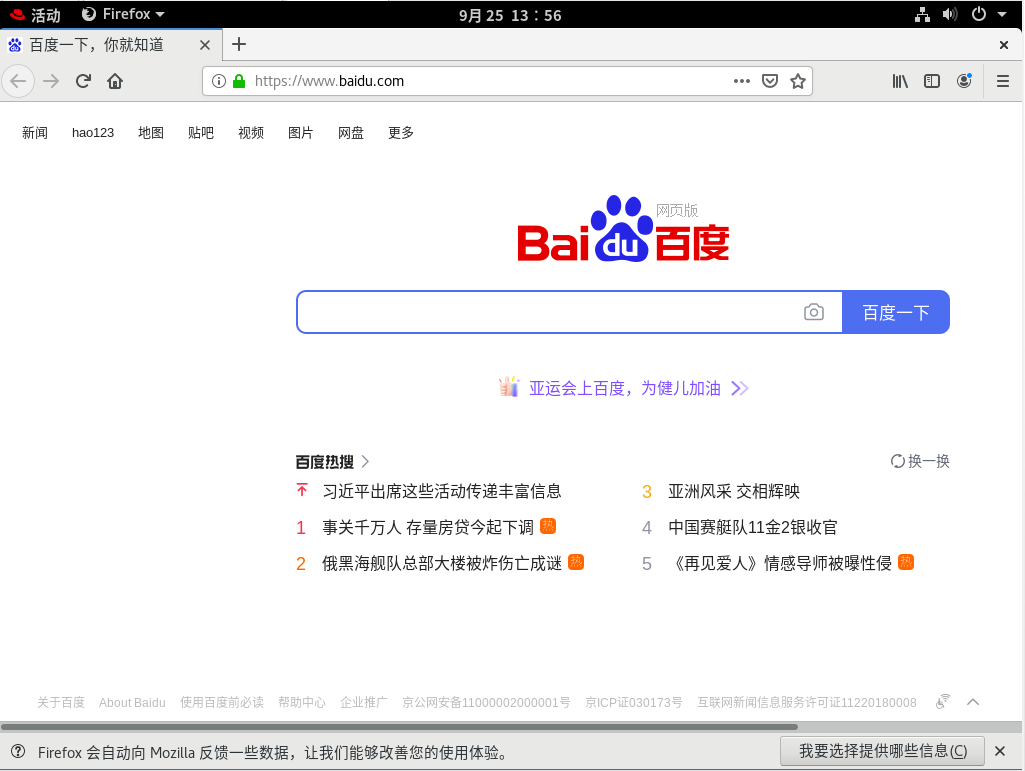This screenshot has width=1025, height=771.
Task: Click 我要选择提供哪些信息 button
Action: 882,751
